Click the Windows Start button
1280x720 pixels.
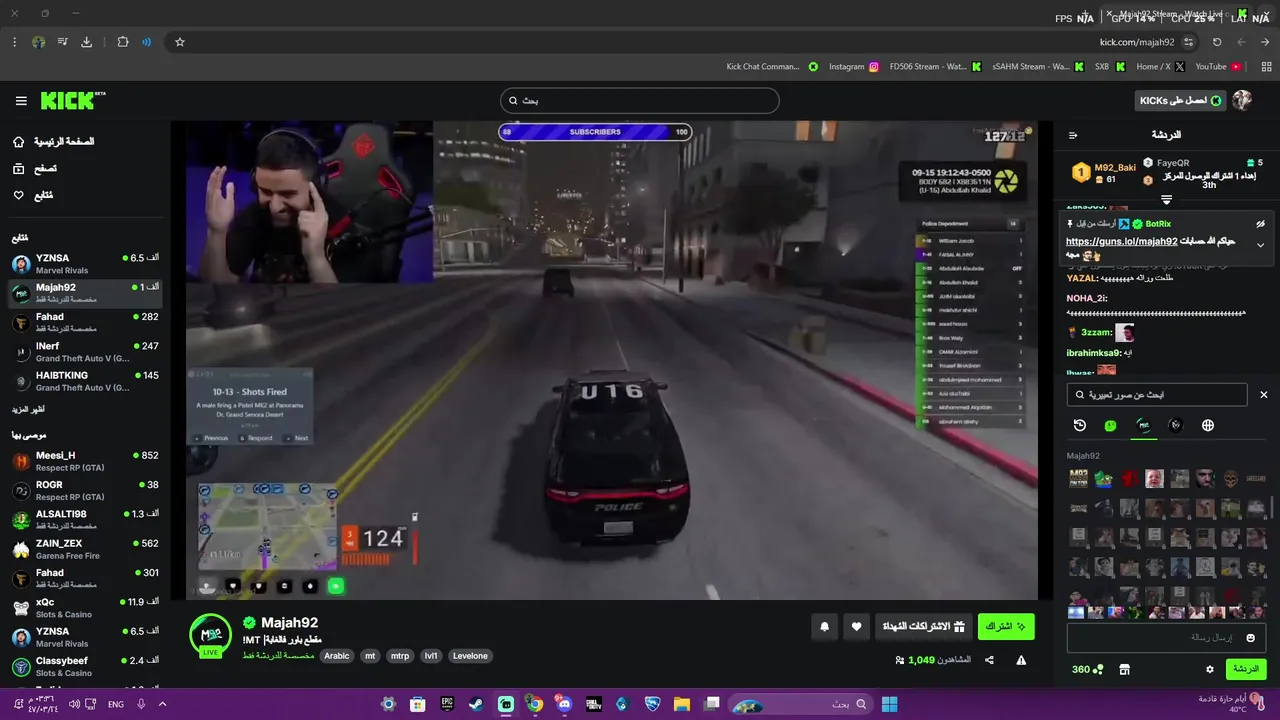pyautogui.click(x=889, y=704)
